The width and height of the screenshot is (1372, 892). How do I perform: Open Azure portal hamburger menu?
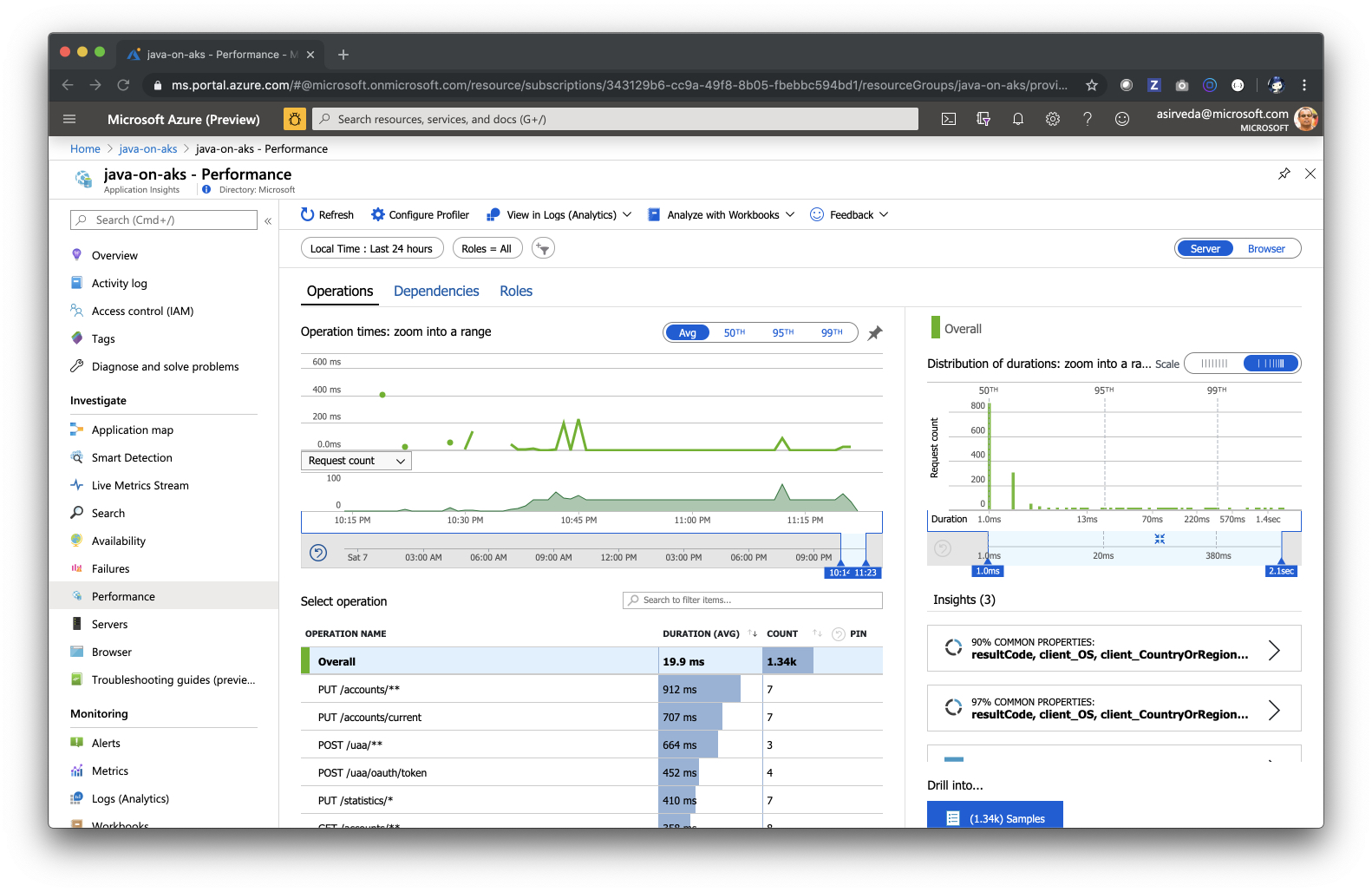[x=69, y=119]
